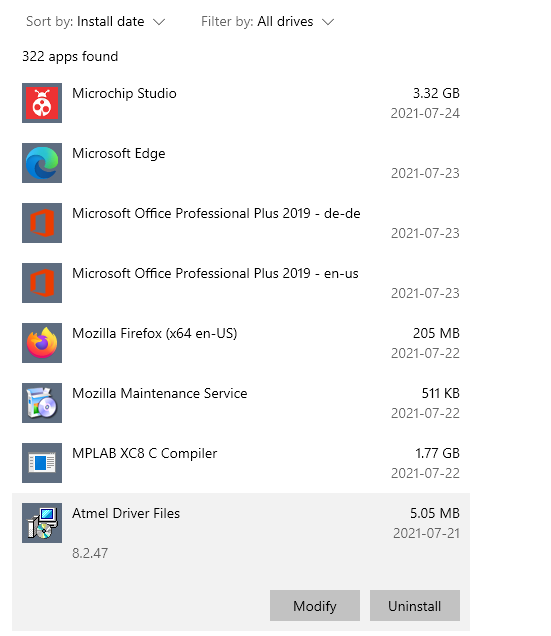Screen dimensions: 551x636
Task: Select Mozilla Firefox (x64 en-US) entry
Action: coord(241,343)
